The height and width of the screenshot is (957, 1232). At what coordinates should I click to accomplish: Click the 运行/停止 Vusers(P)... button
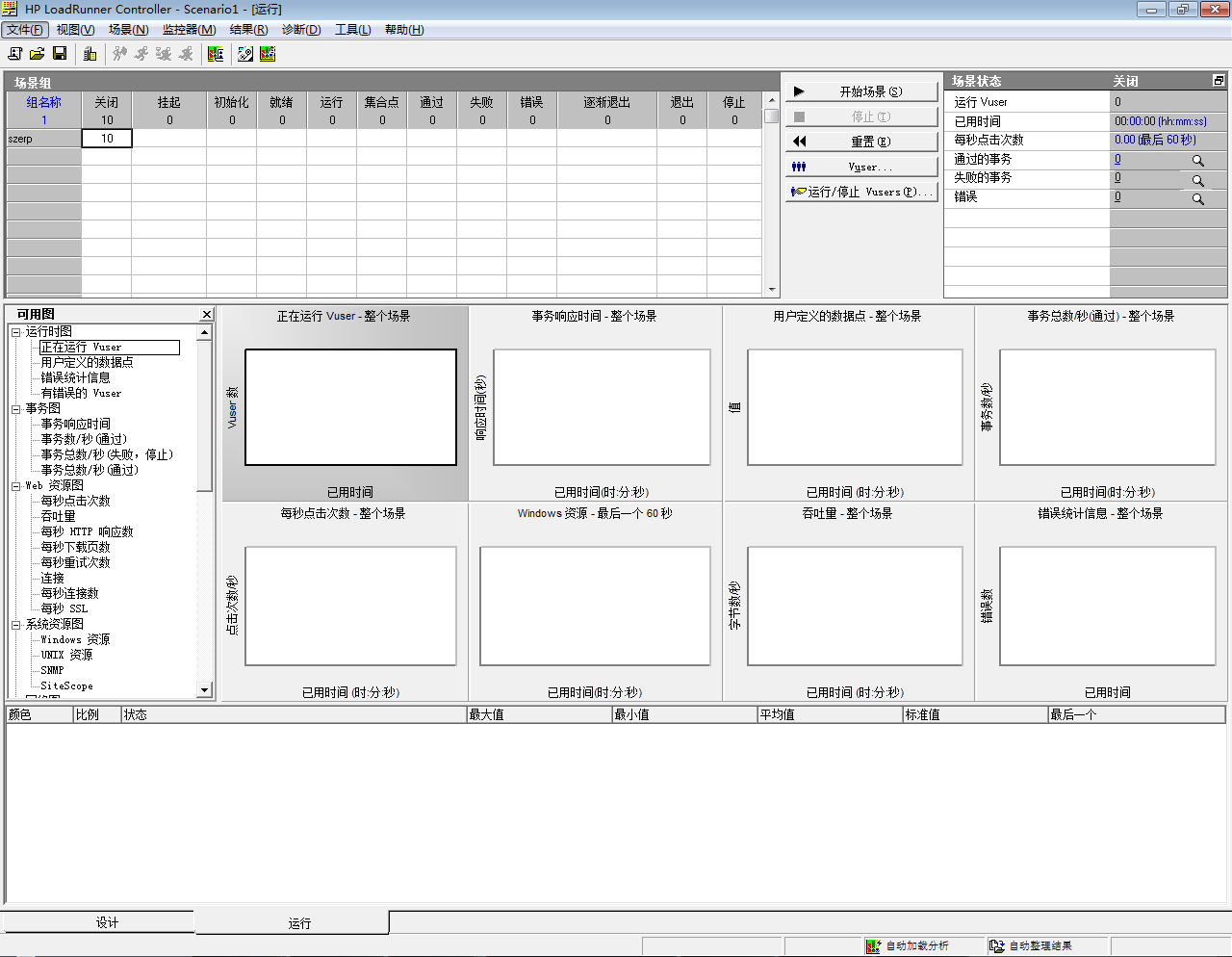[861, 192]
